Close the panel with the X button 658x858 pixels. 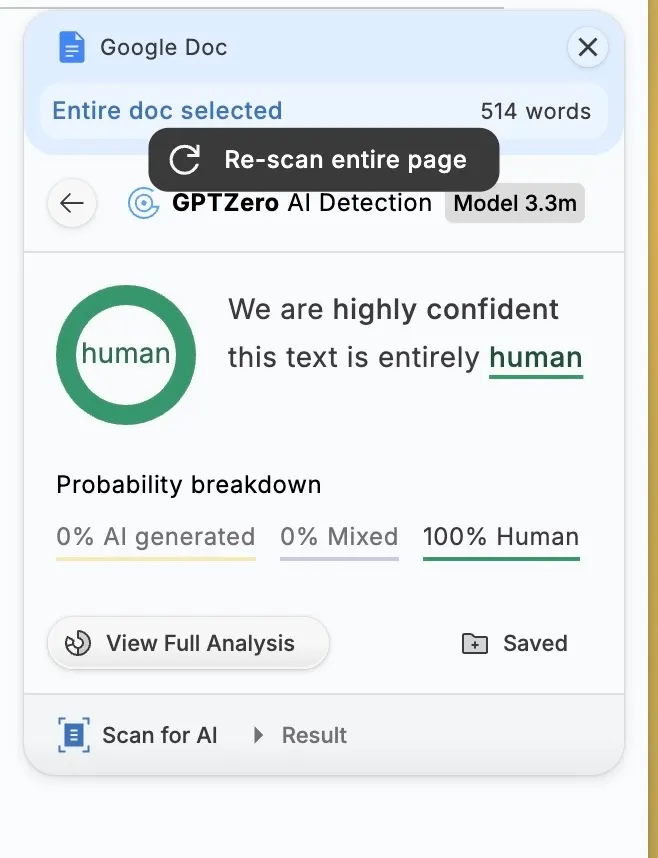(x=587, y=47)
